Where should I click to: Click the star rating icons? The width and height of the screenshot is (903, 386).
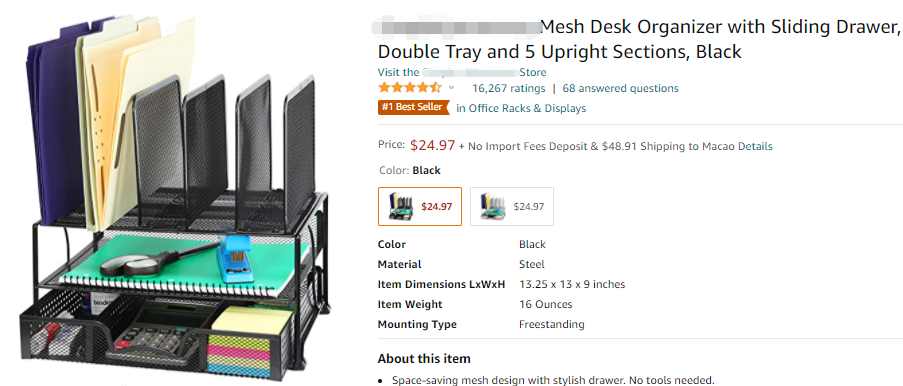[410, 88]
